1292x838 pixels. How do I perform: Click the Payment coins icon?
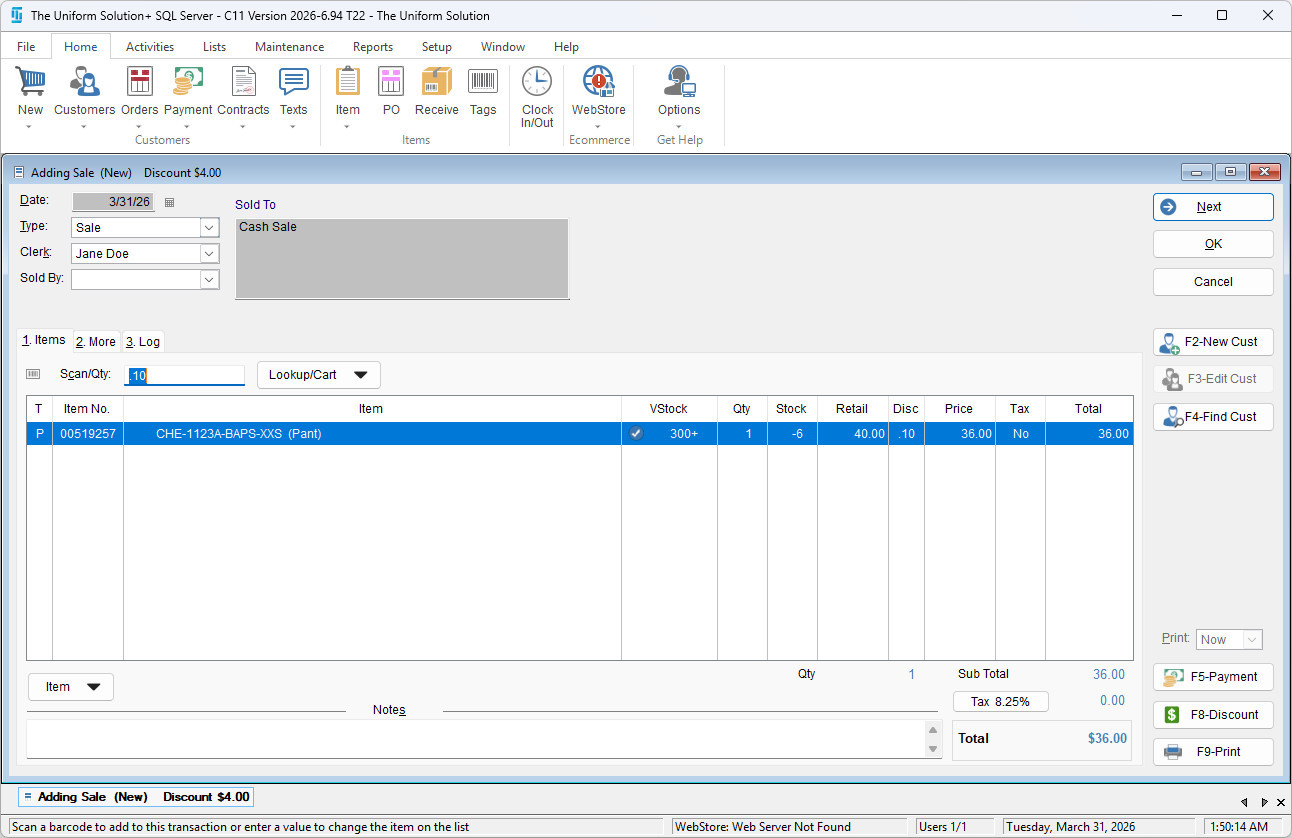click(188, 83)
